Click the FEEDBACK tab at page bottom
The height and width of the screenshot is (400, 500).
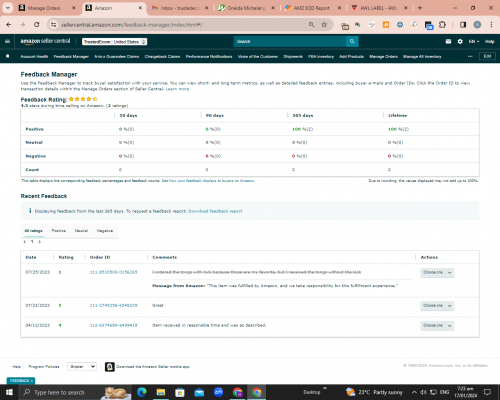(x=21, y=381)
